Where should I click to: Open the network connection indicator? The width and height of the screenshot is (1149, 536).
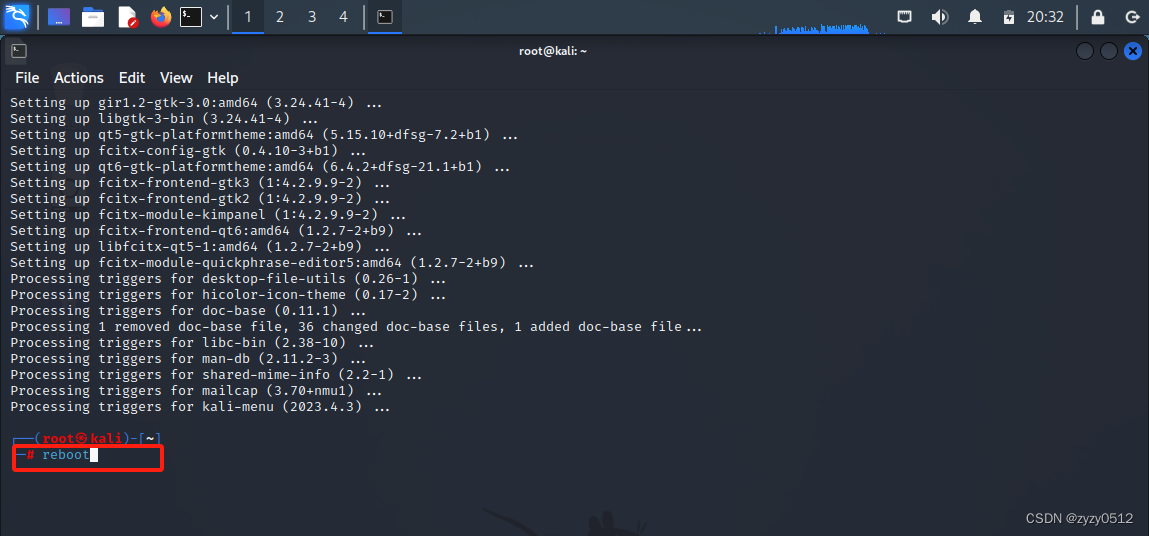tap(905, 16)
